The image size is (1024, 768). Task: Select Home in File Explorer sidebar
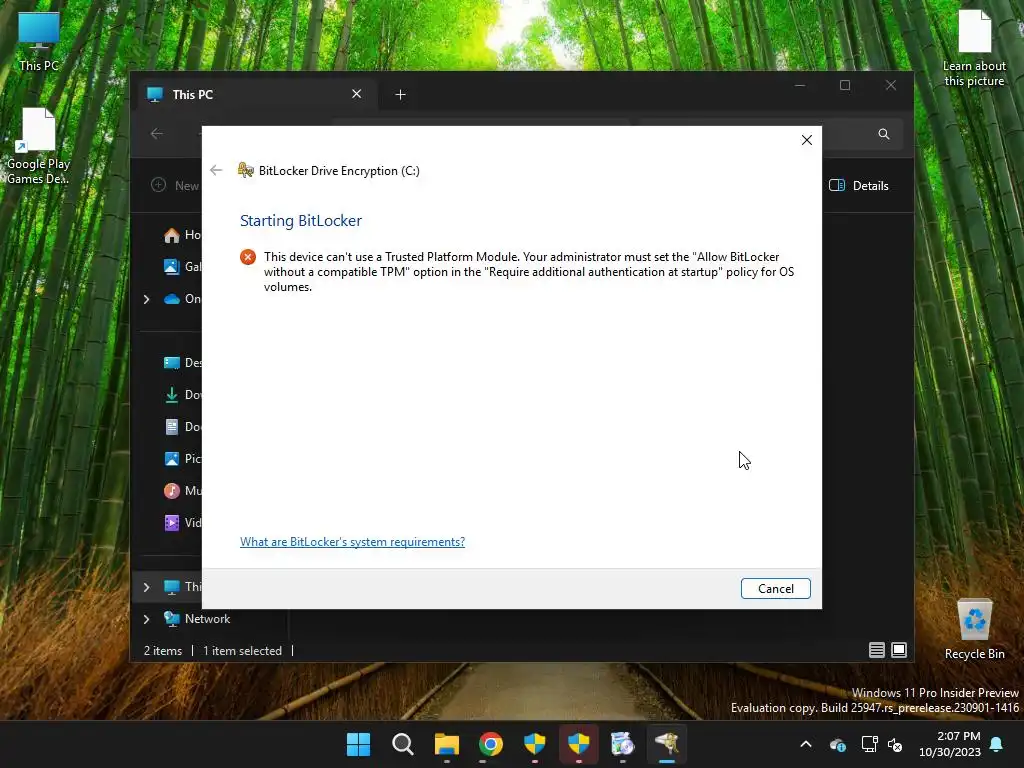(x=182, y=235)
